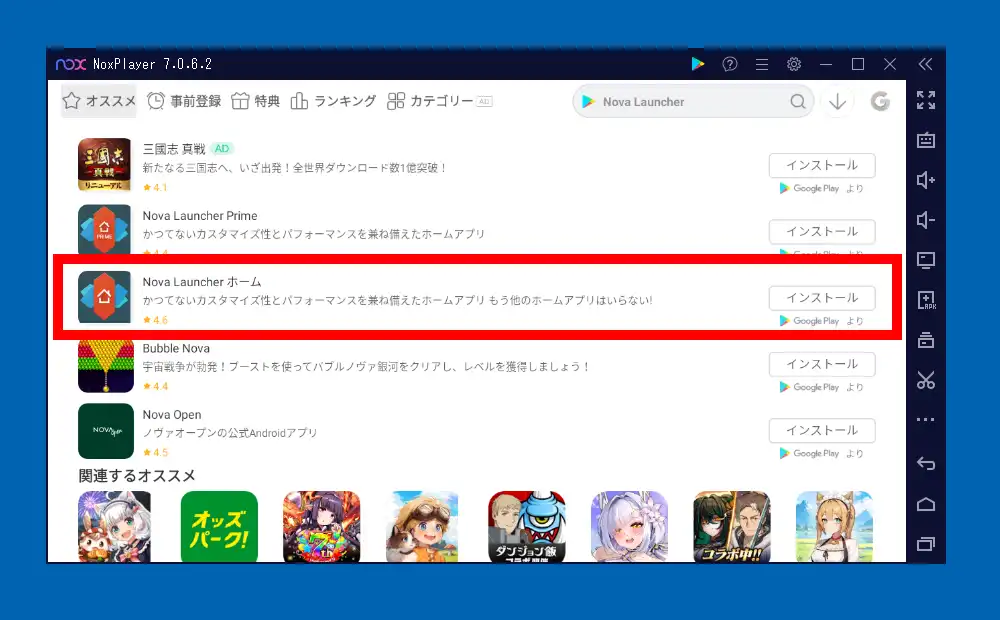This screenshot has height=620, width=1000.
Task: Open the Nova Open title
Action: click(x=172, y=415)
